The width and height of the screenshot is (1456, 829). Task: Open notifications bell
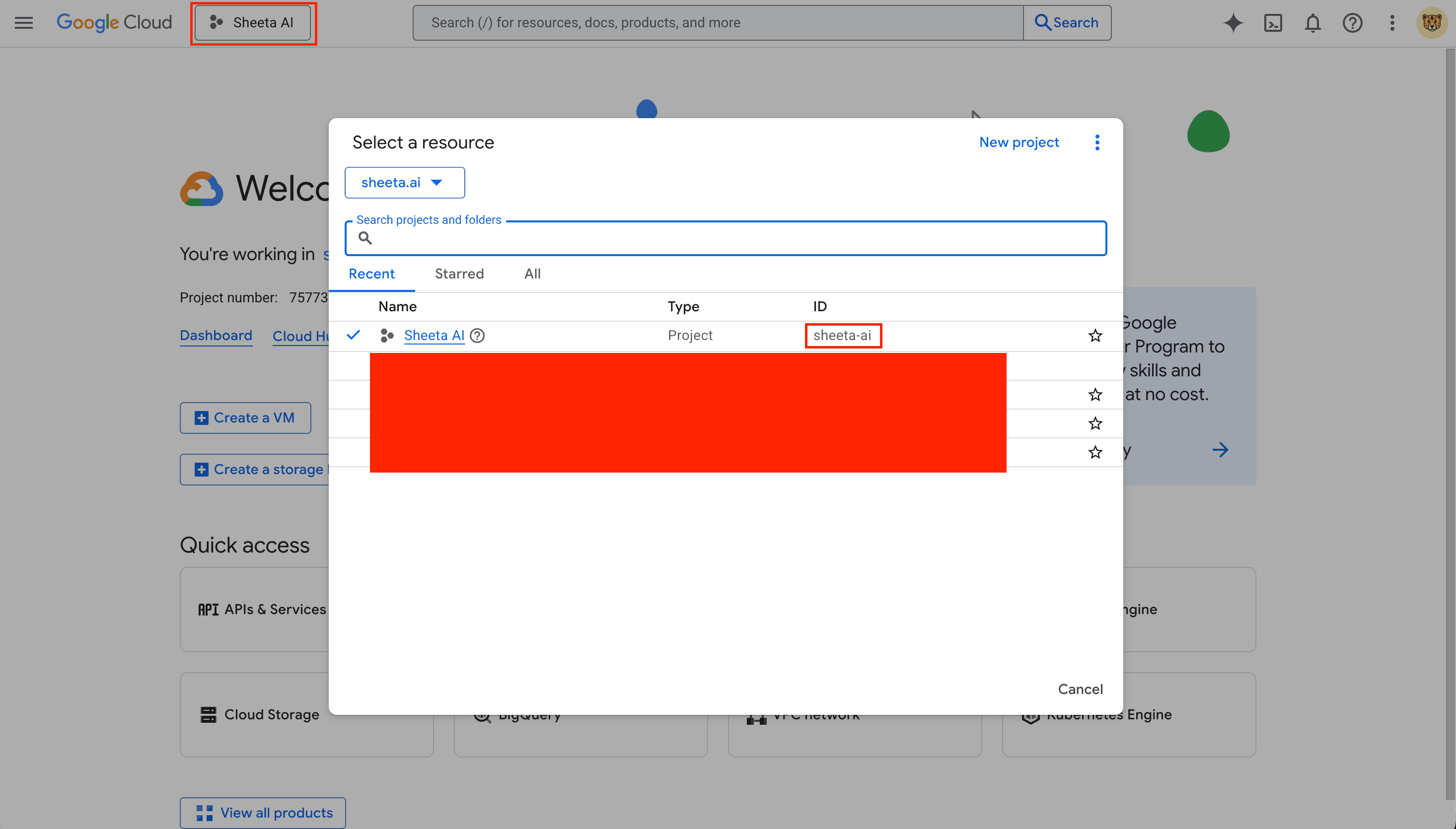click(1312, 23)
